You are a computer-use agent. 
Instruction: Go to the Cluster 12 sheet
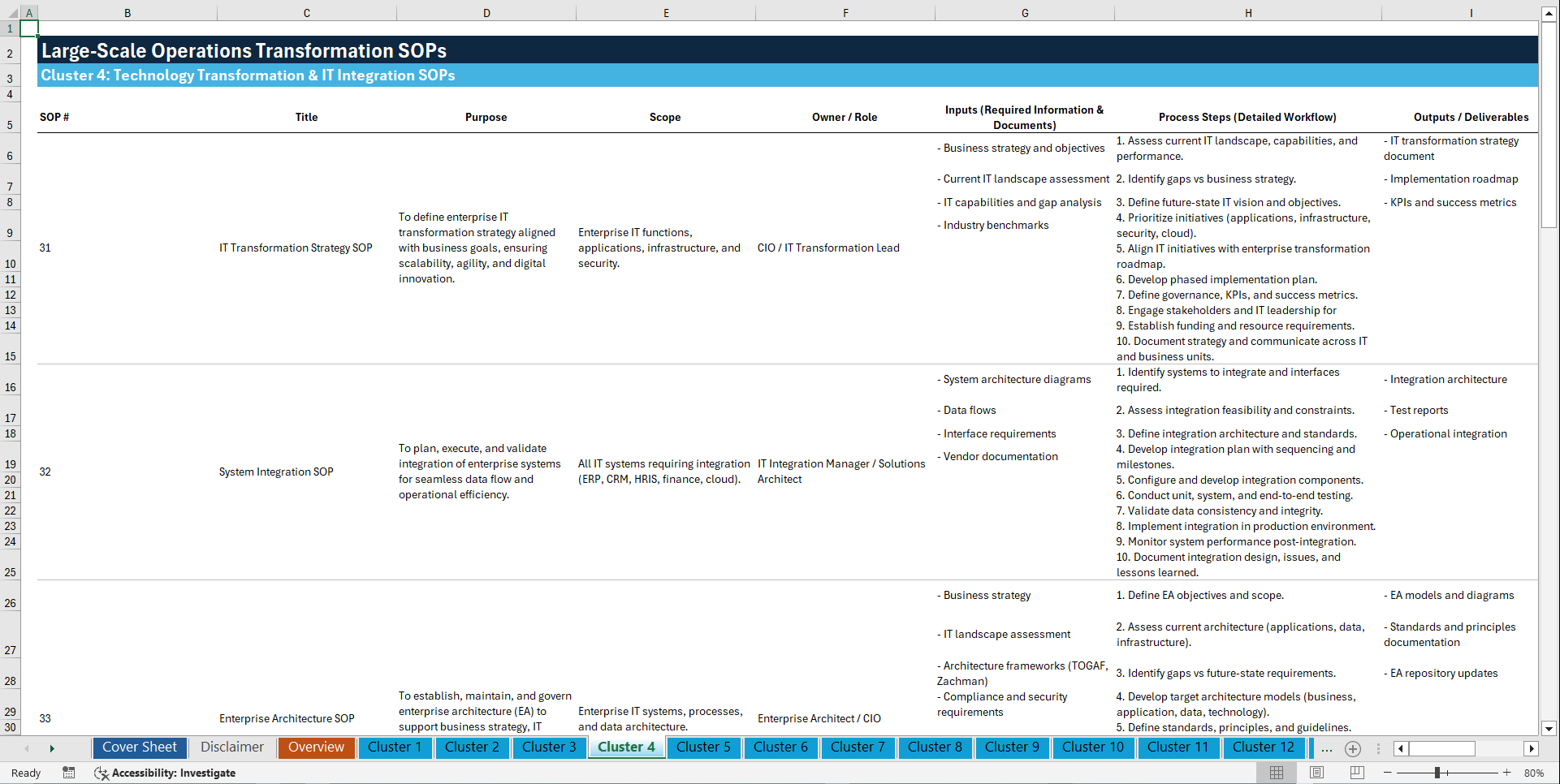(x=1264, y=747)
